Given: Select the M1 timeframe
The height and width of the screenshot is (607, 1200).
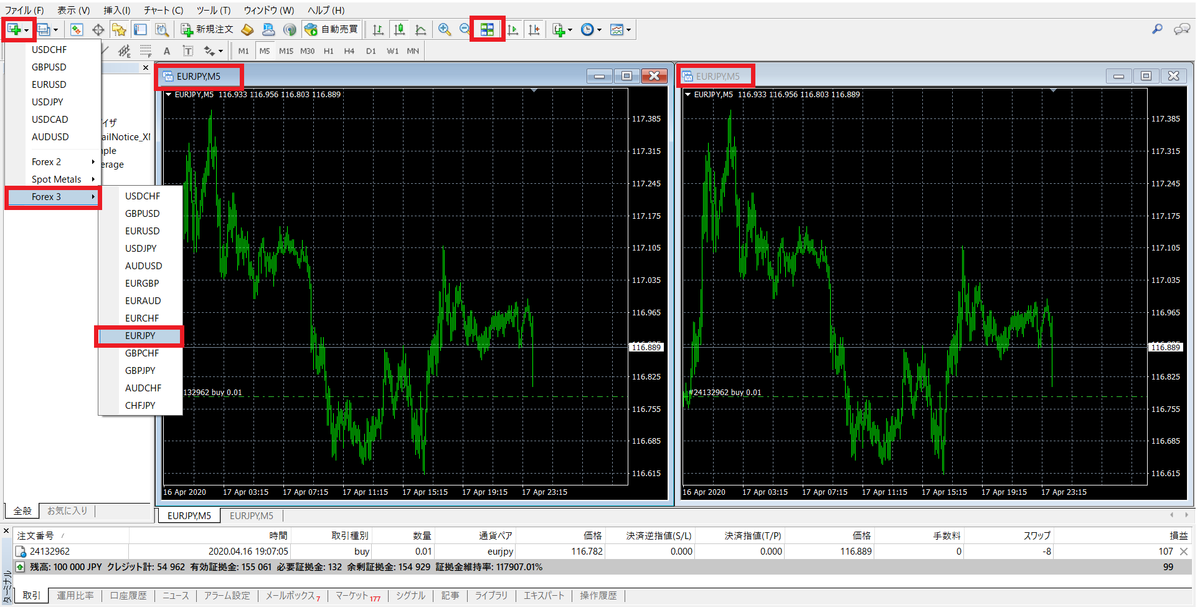Looking at the screenshot, I should click(x=243, y=51).
